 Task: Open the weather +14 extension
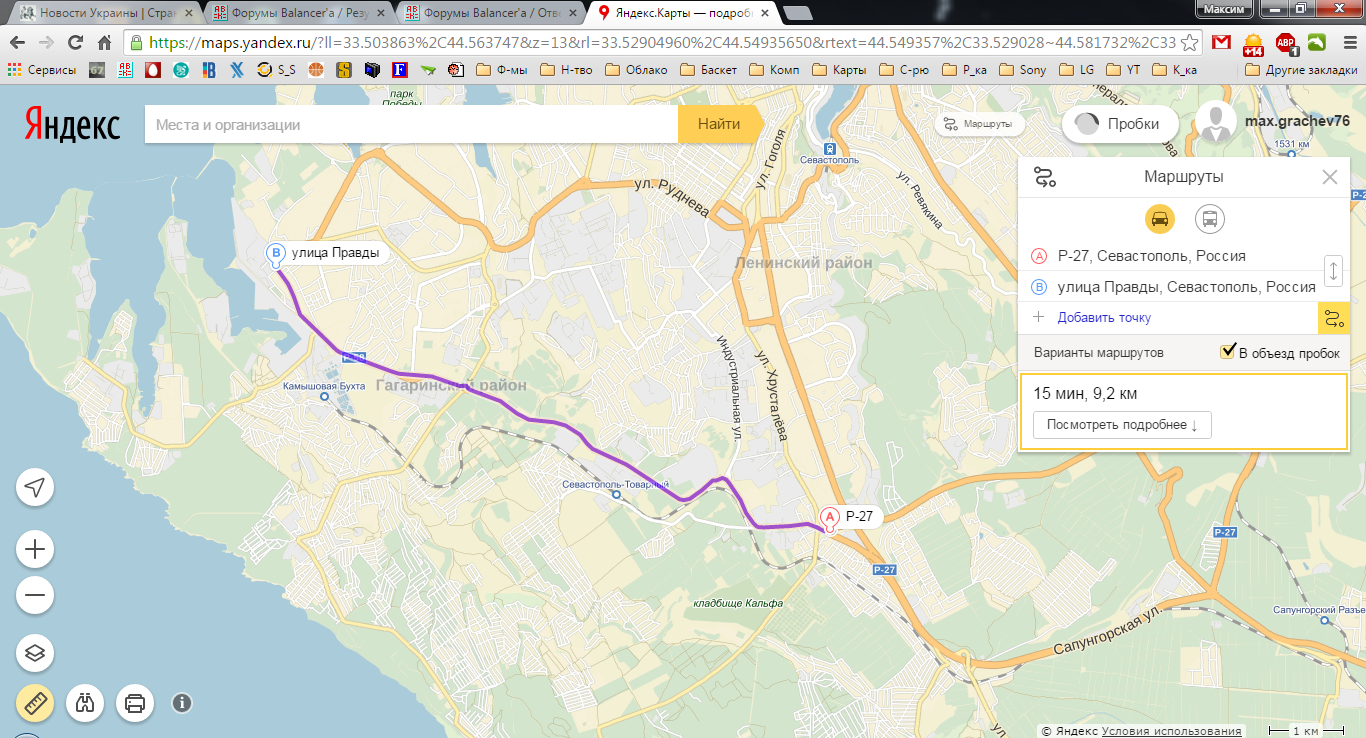coord(1253,43)
